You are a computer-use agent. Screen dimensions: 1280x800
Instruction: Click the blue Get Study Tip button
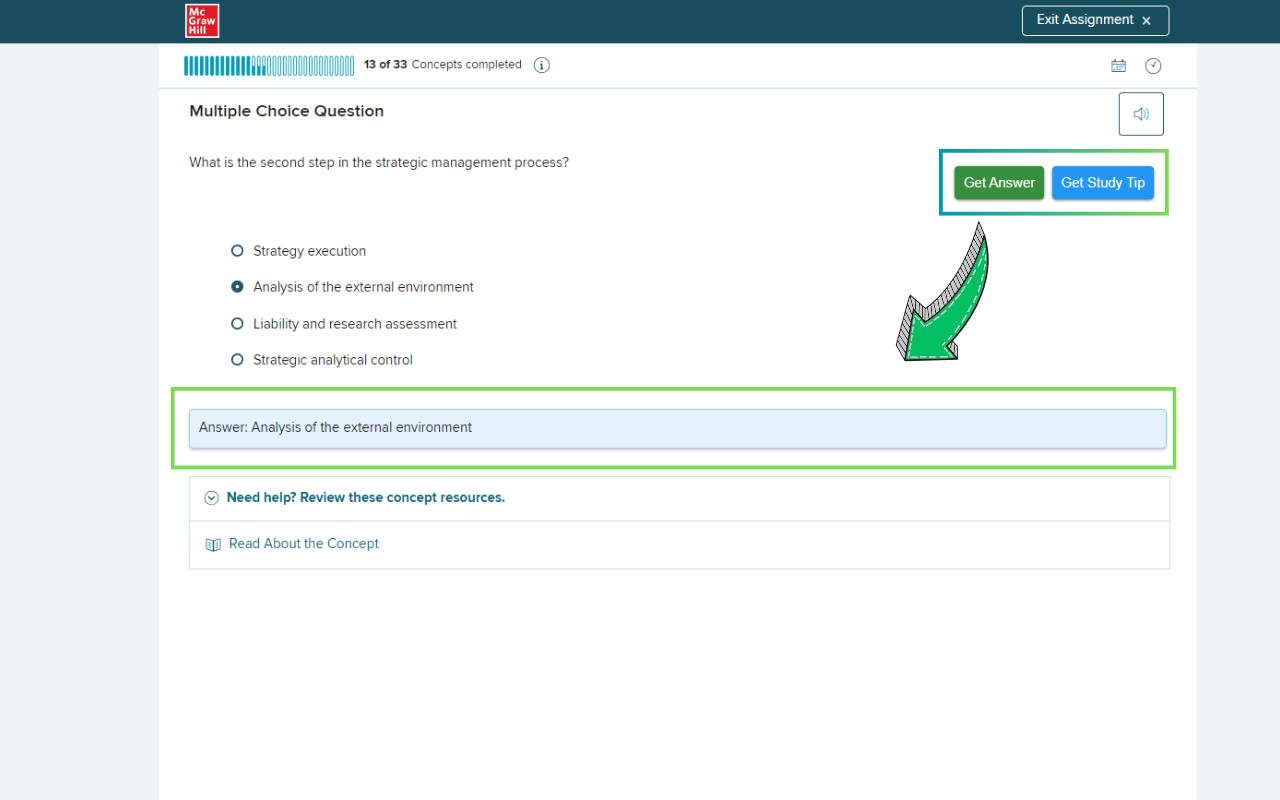point(1102,183)
